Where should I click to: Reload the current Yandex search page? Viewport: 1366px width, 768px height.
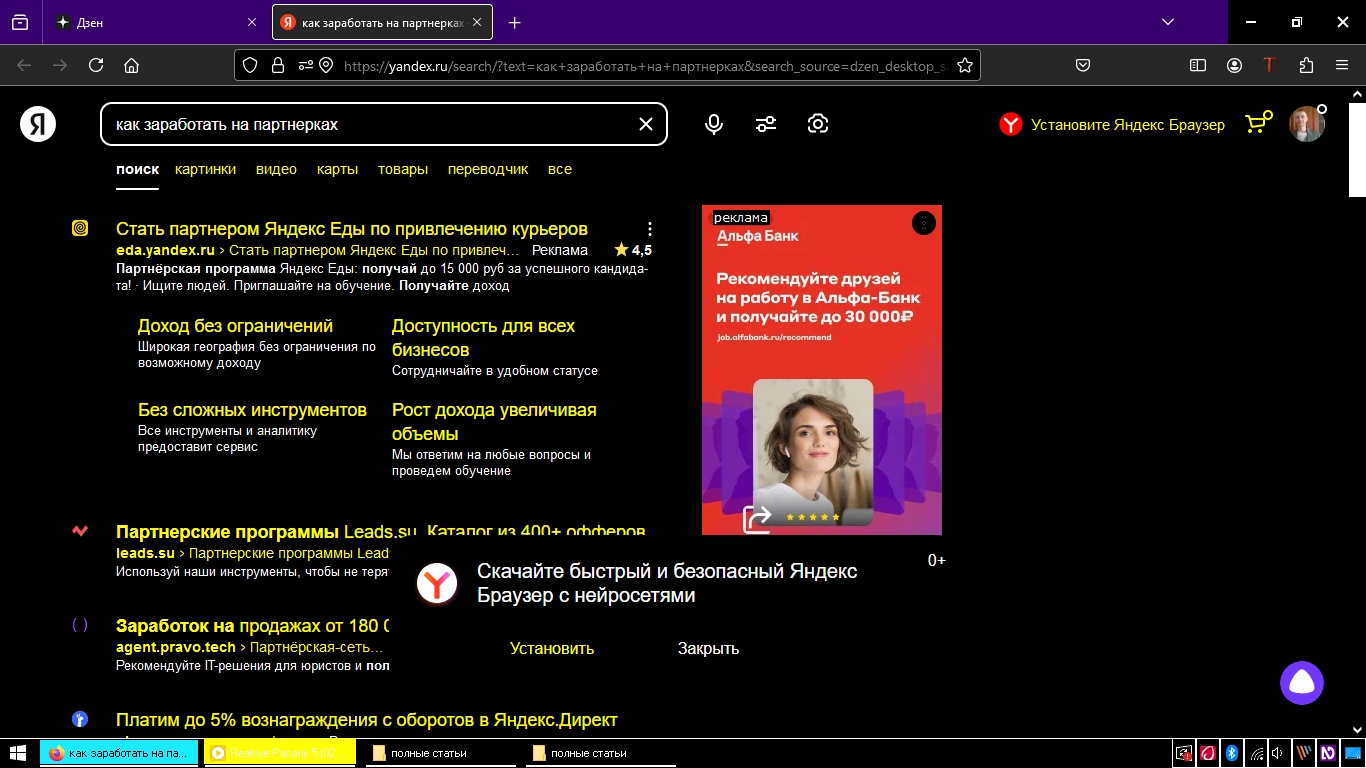point(96,65)
